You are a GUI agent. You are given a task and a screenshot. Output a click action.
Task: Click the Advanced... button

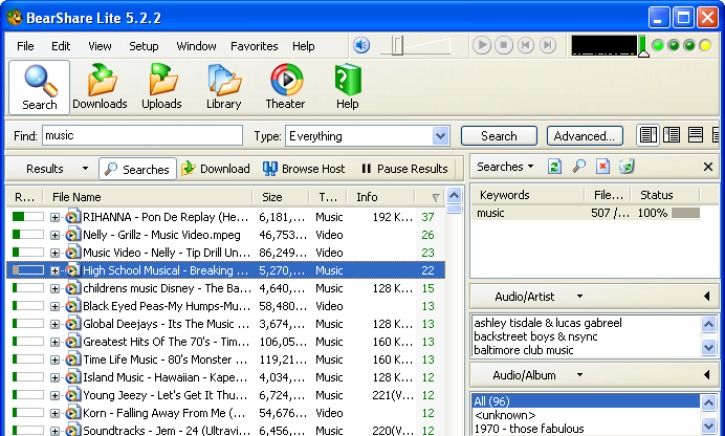point(584,136)
